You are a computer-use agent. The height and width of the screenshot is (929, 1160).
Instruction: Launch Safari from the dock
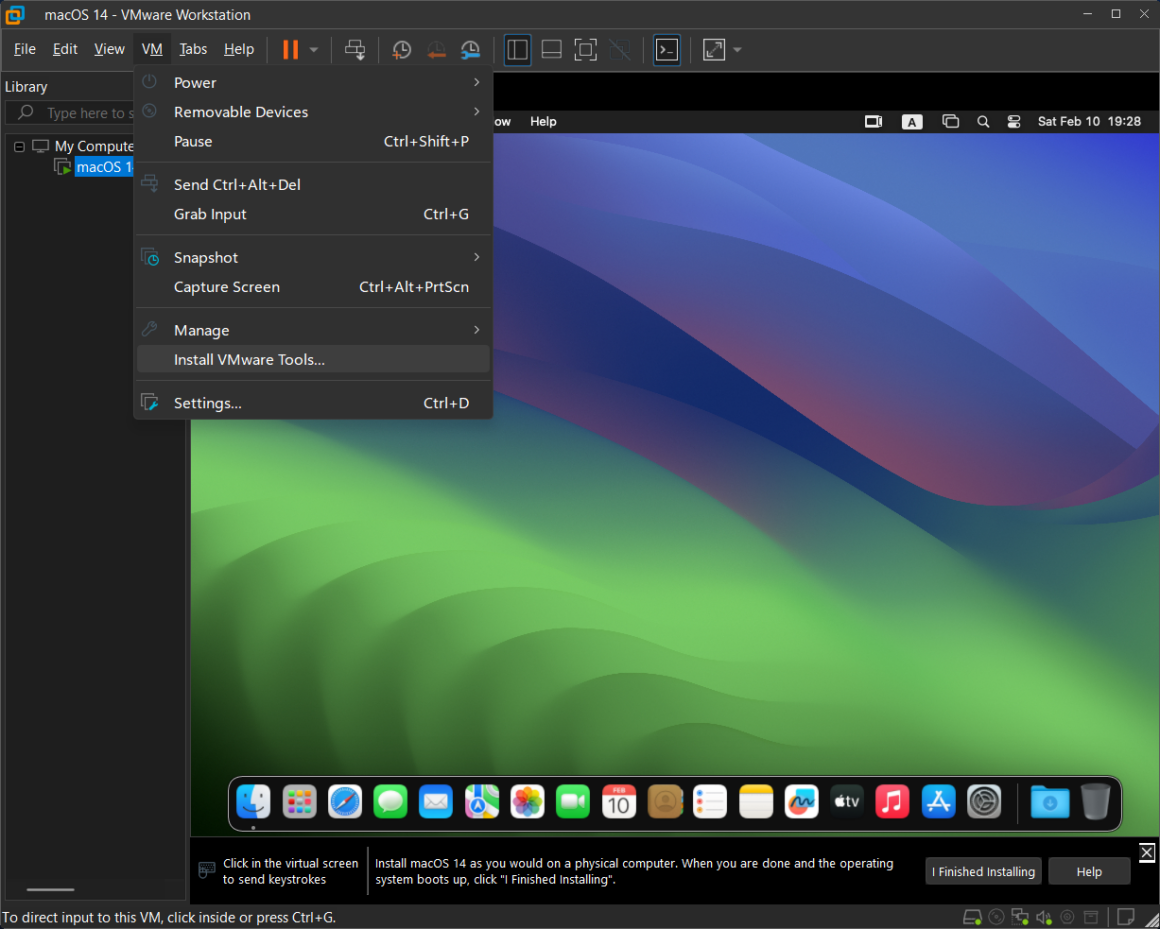tap(345, 802)
